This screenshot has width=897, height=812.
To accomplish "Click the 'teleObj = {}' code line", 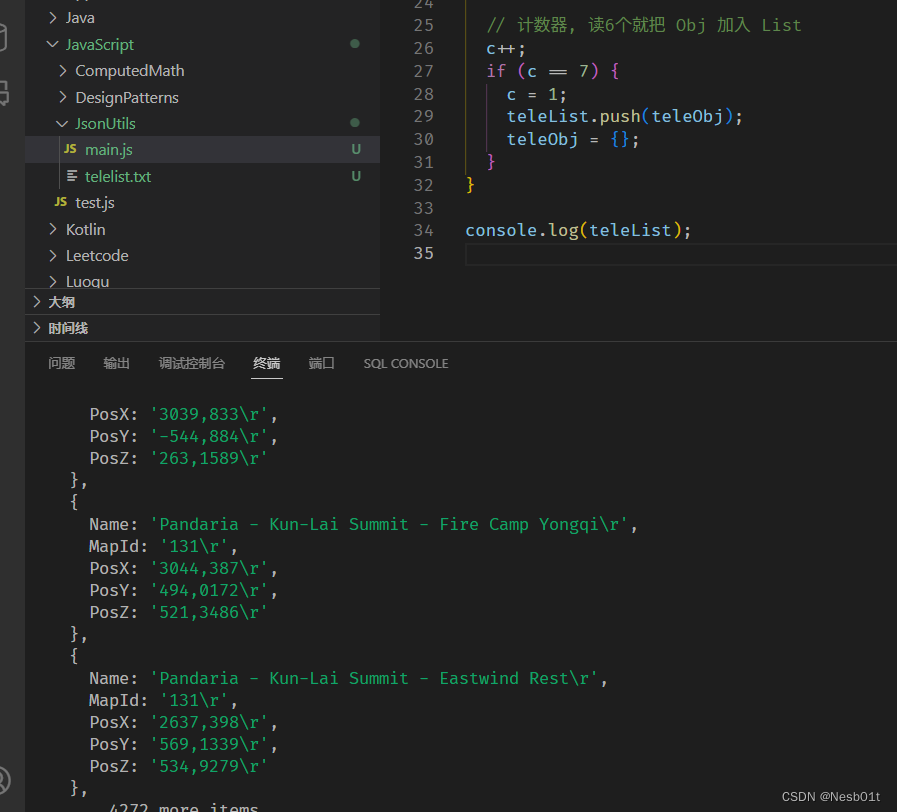I will pos(573,140).
